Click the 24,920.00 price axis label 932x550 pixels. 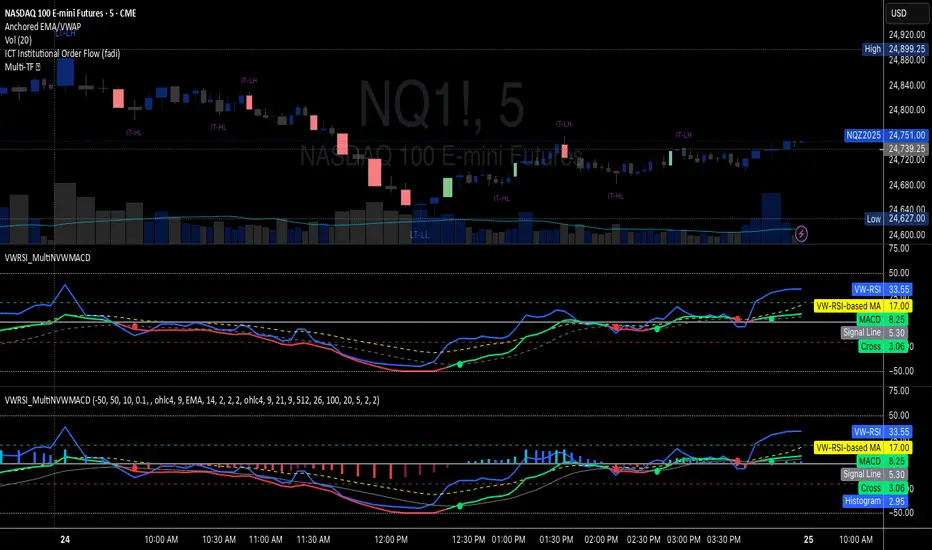pos(907,34)
